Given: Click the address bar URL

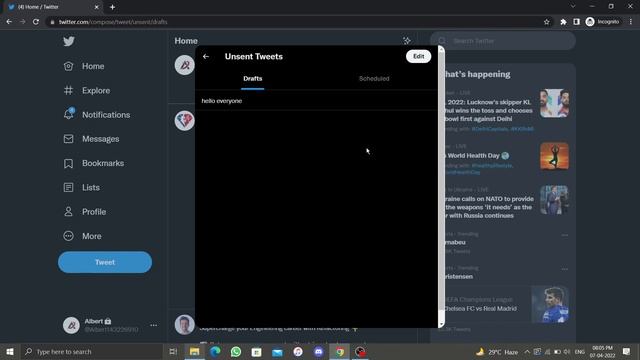Looking at the screenshot, I should click(113, 22).
